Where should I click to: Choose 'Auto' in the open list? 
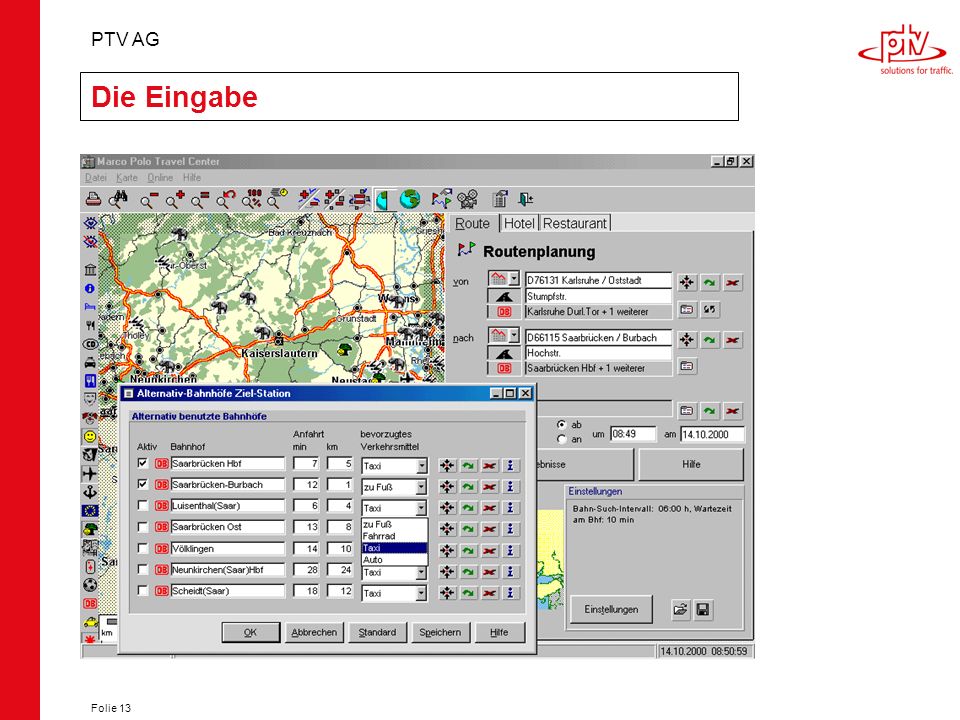tap(394, 560)
